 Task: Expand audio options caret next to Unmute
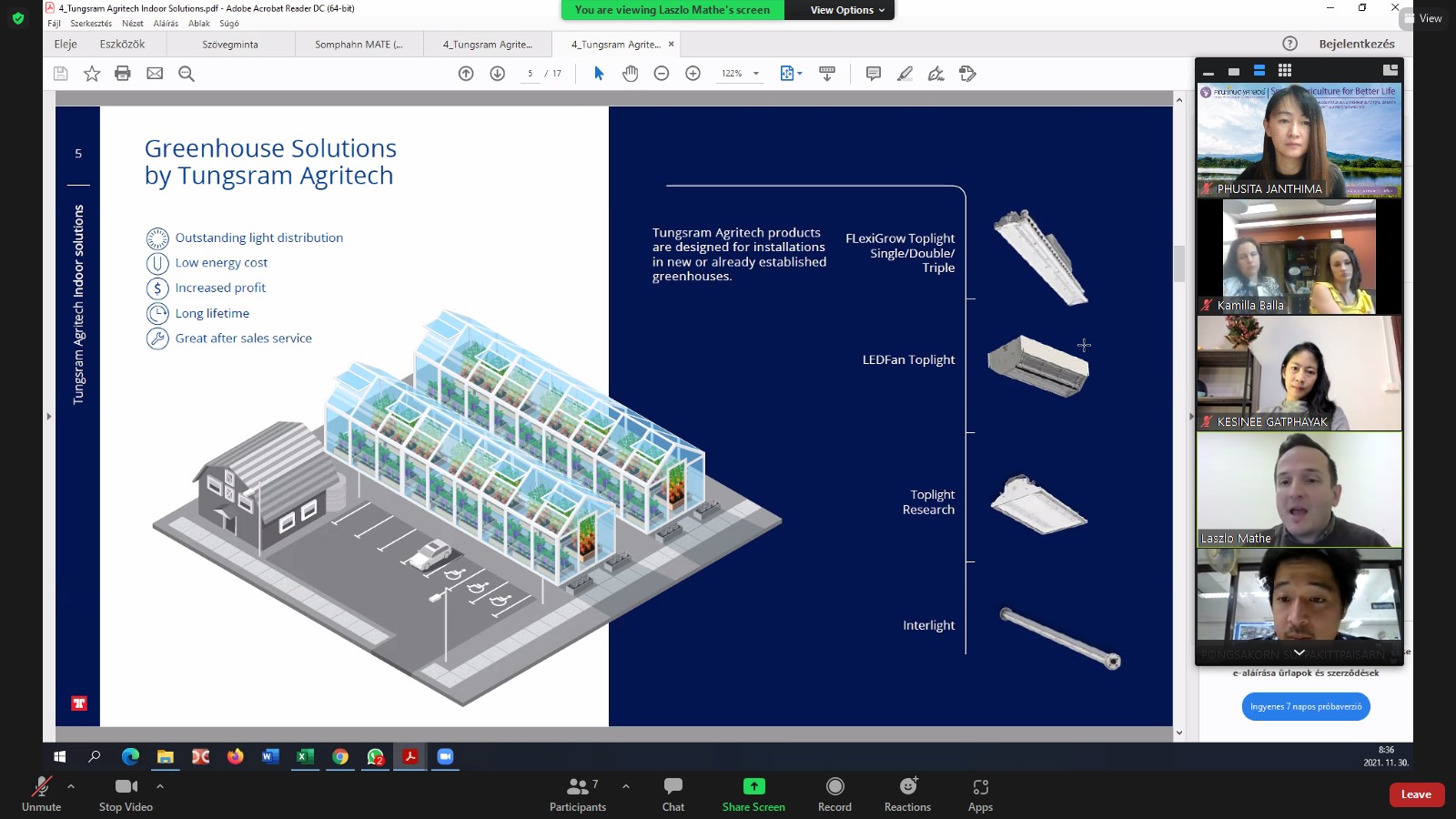(x=71, y=786)
